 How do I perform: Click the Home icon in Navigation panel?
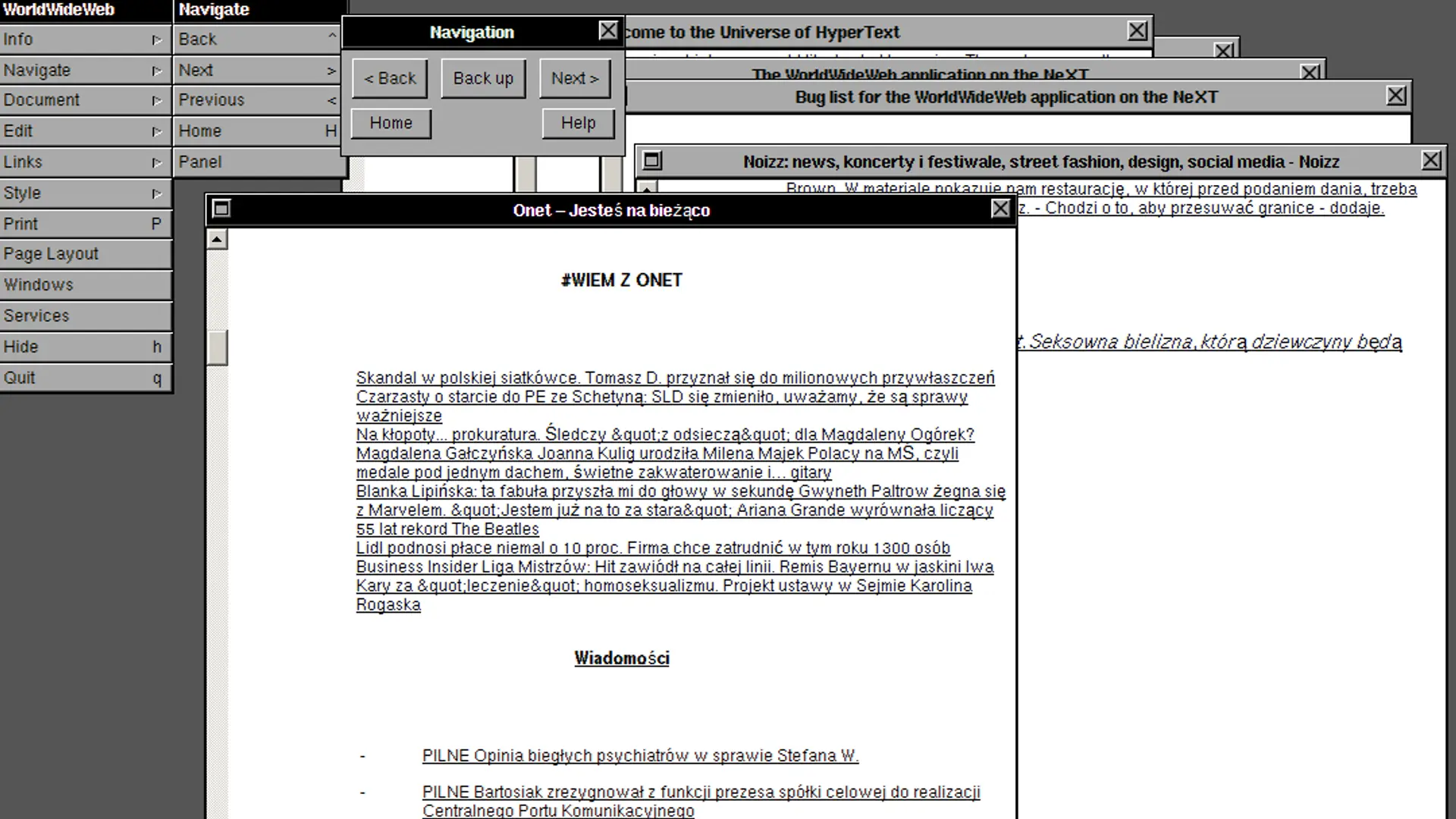click(390, 122)
